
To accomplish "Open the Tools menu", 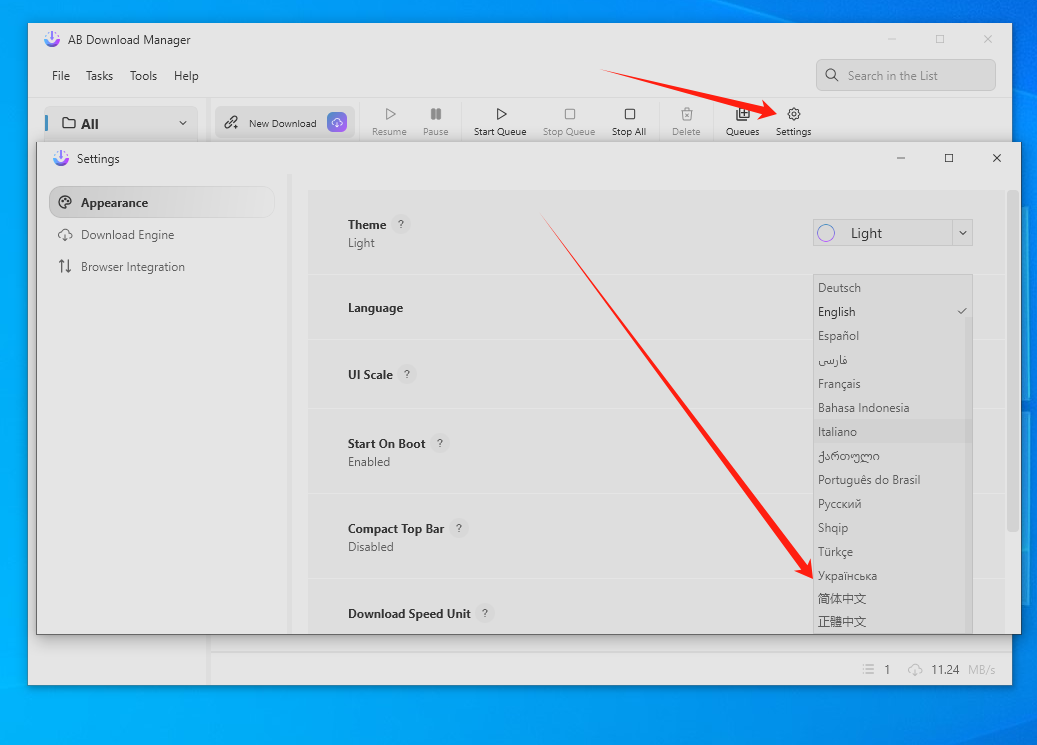I will (x=143, y=75).
